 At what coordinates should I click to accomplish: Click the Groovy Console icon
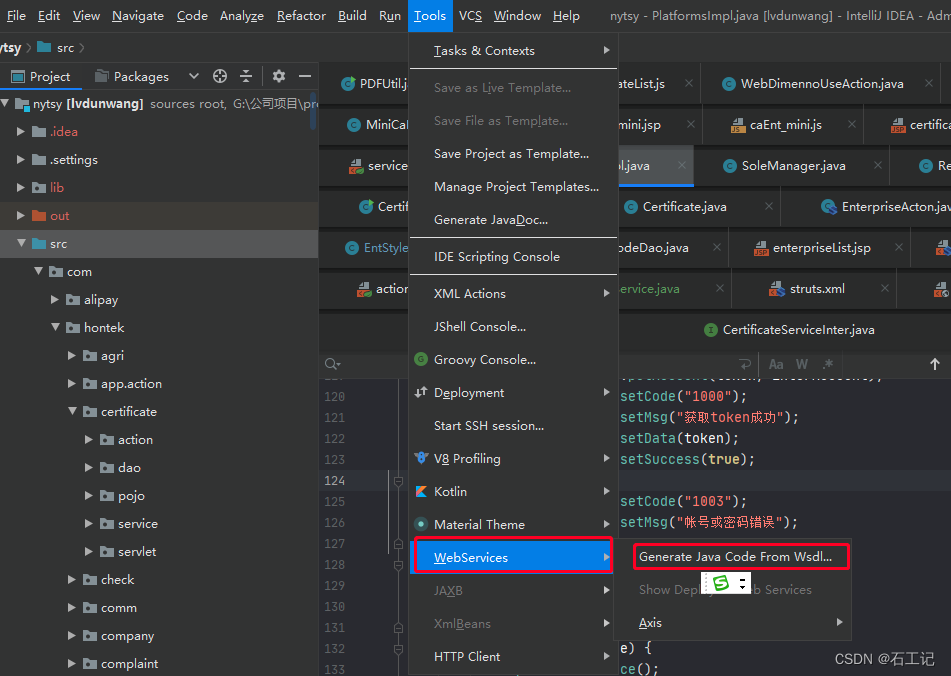coord(420,359)
